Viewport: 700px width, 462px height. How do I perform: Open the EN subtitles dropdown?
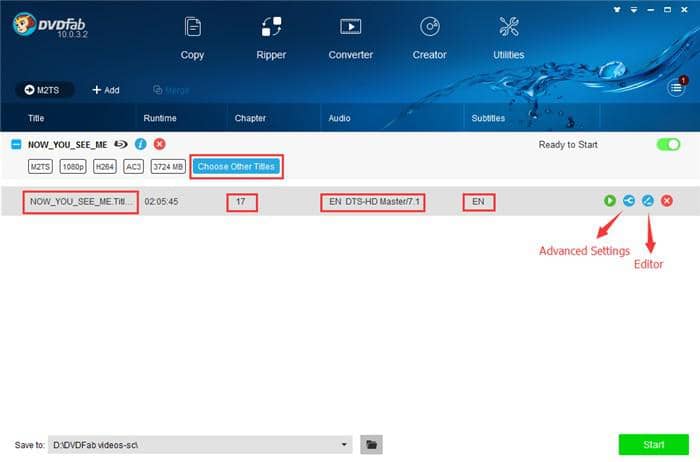tap(479, 202)
